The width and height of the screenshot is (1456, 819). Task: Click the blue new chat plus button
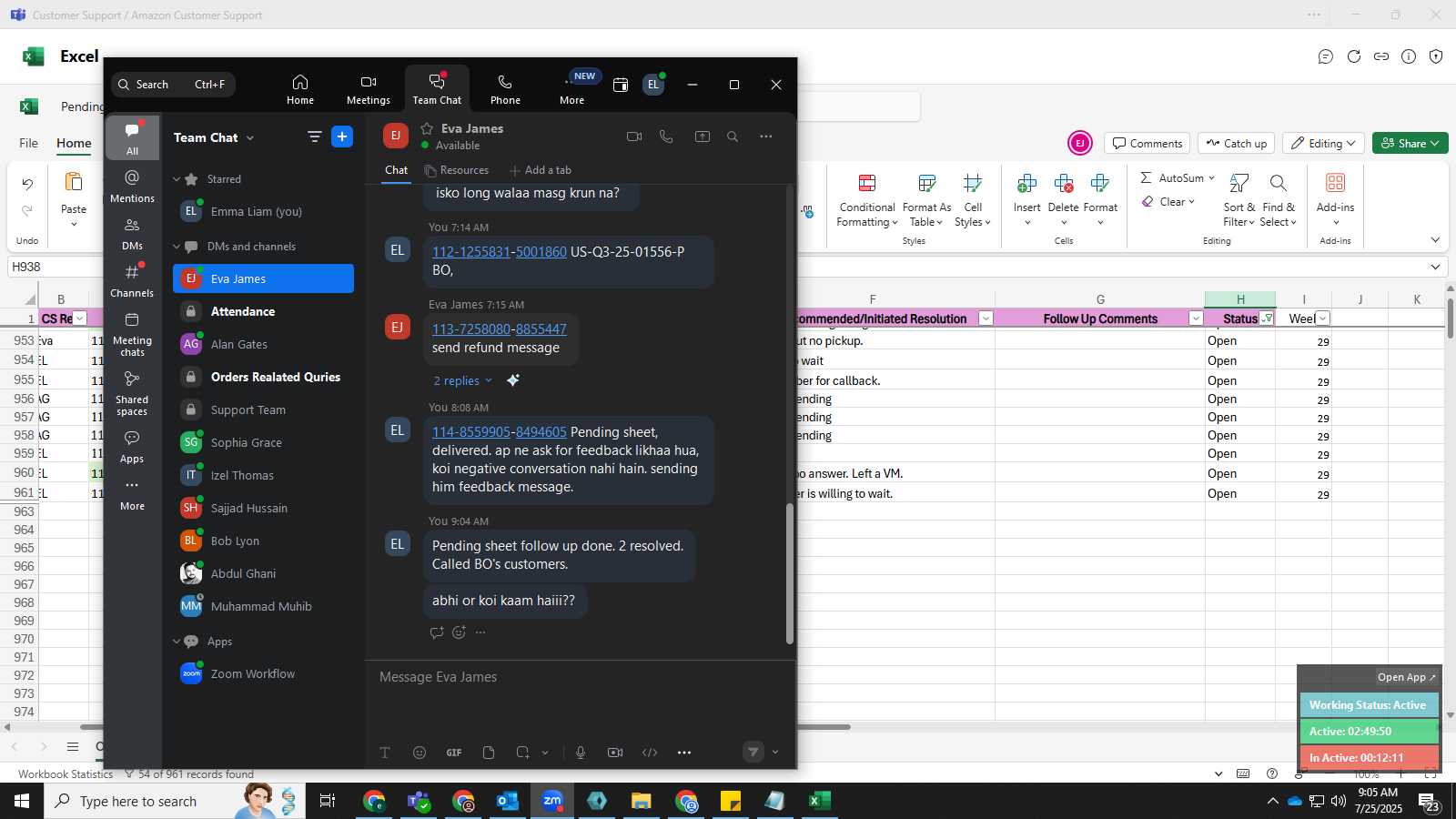pos(342,137)
